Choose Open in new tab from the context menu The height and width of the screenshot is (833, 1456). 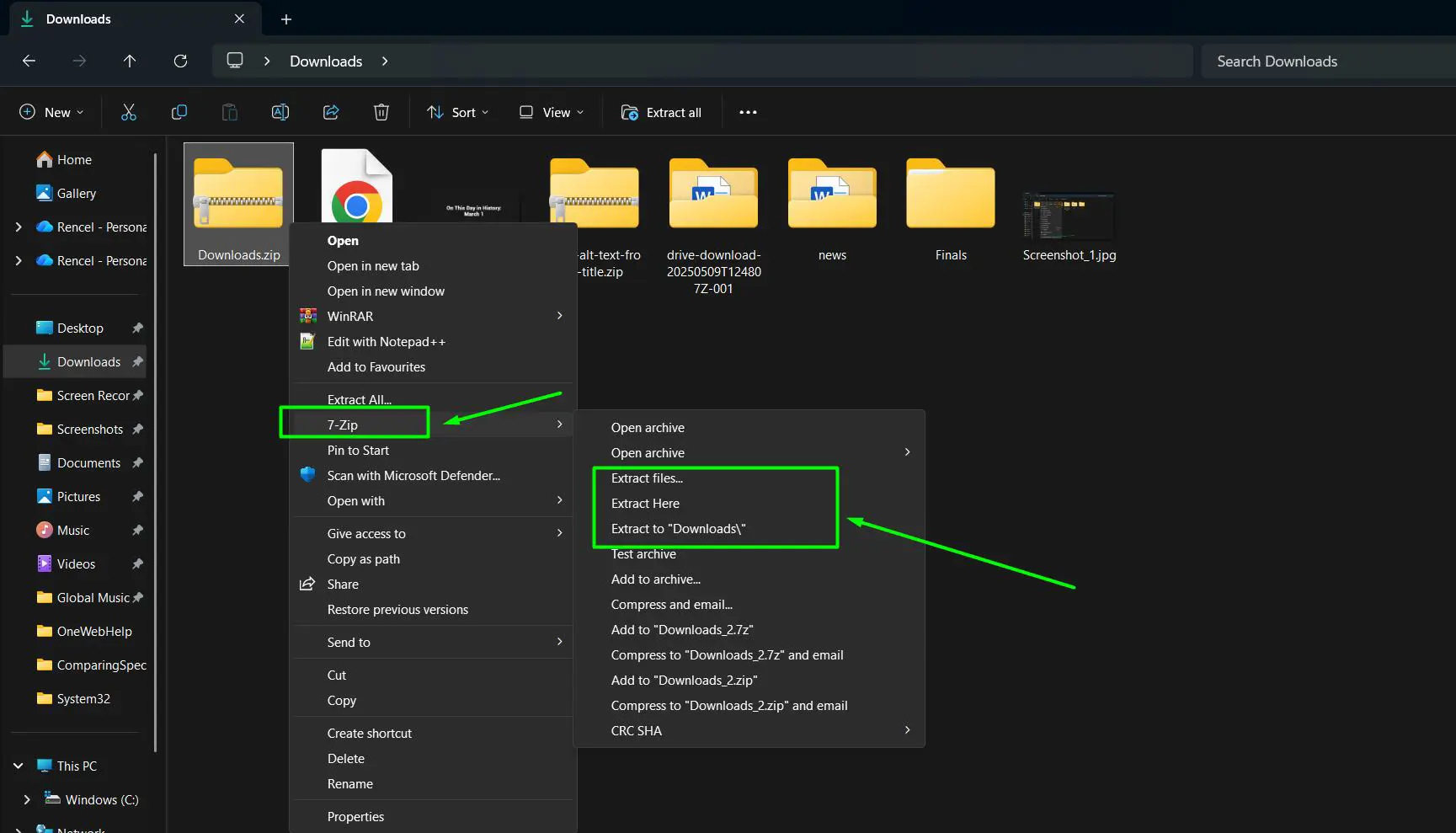(373, 265)
